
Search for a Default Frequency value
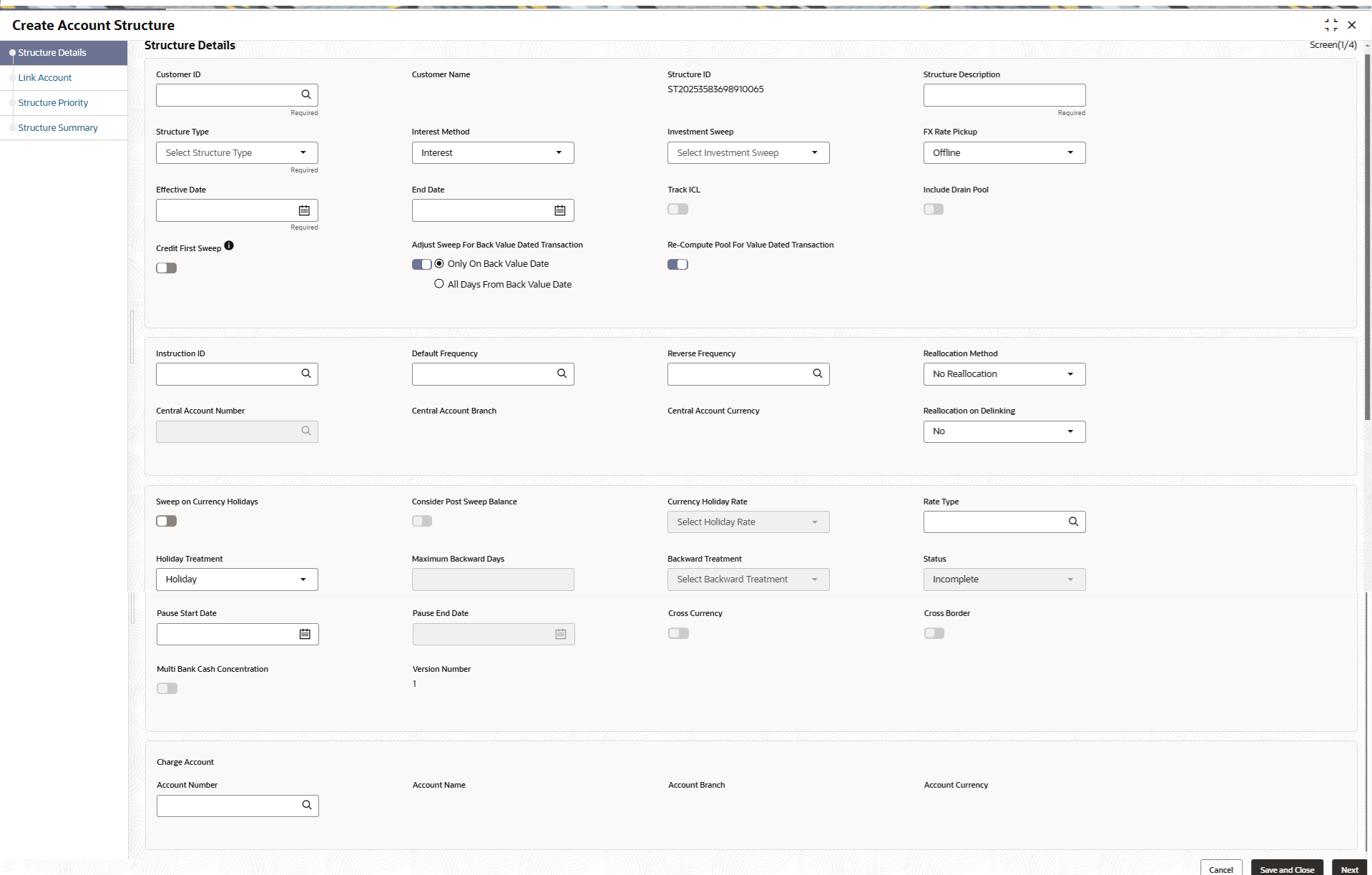coord(562,373)
